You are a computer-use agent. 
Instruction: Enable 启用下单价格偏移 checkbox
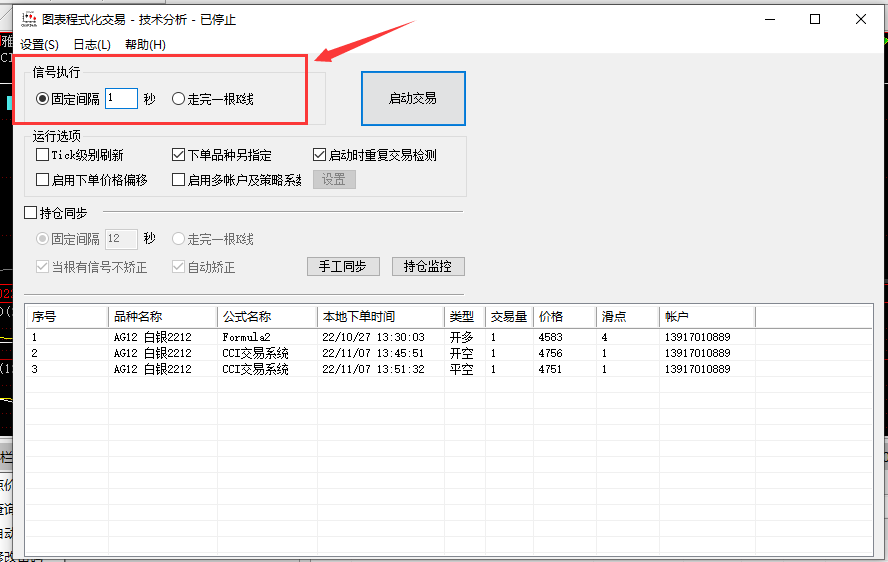coord(42,180)
